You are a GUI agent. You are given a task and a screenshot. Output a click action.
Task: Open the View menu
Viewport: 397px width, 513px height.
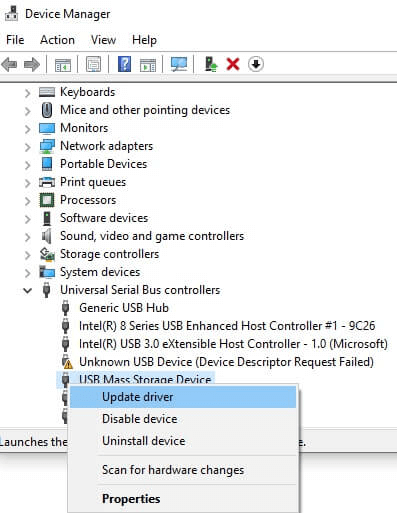coord(104,40)
